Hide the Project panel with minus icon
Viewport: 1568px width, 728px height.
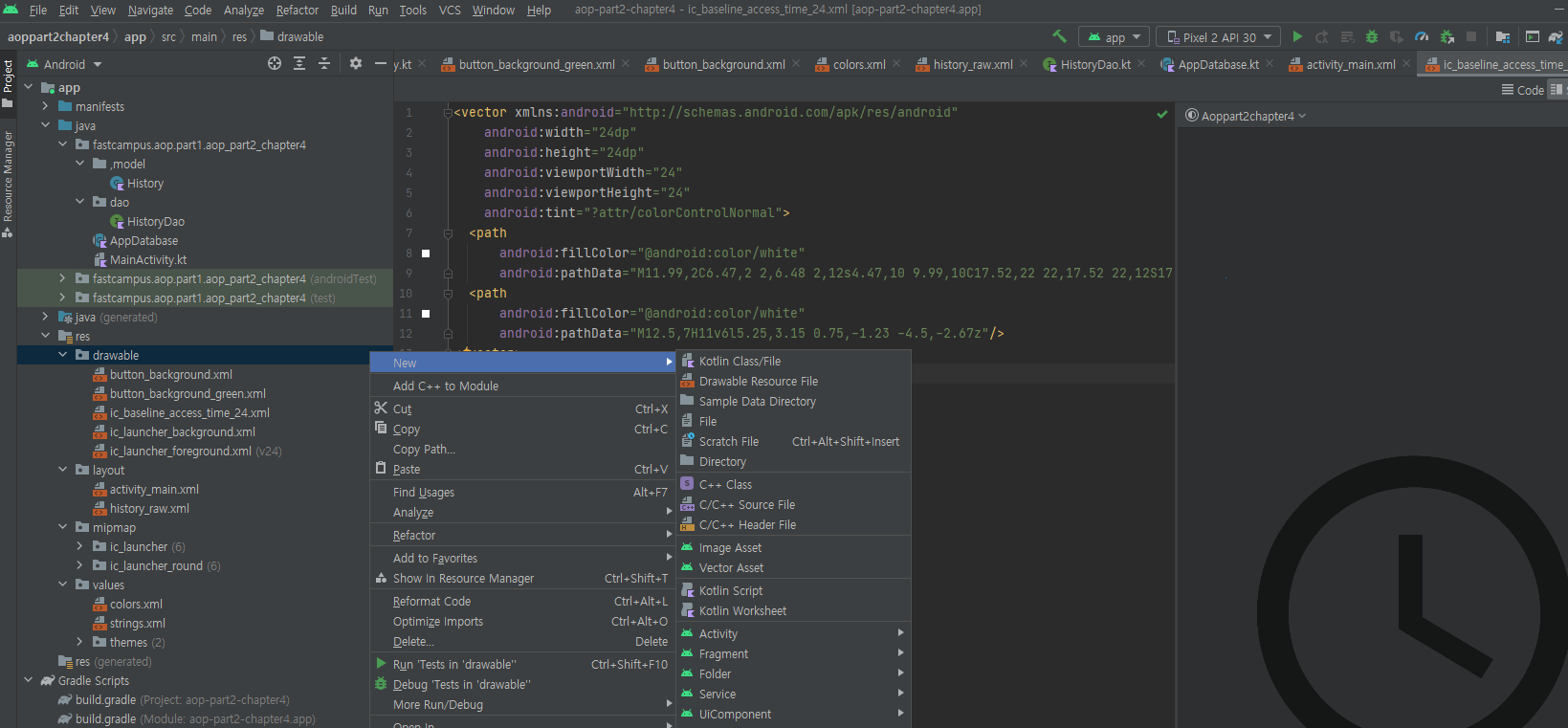380,63
